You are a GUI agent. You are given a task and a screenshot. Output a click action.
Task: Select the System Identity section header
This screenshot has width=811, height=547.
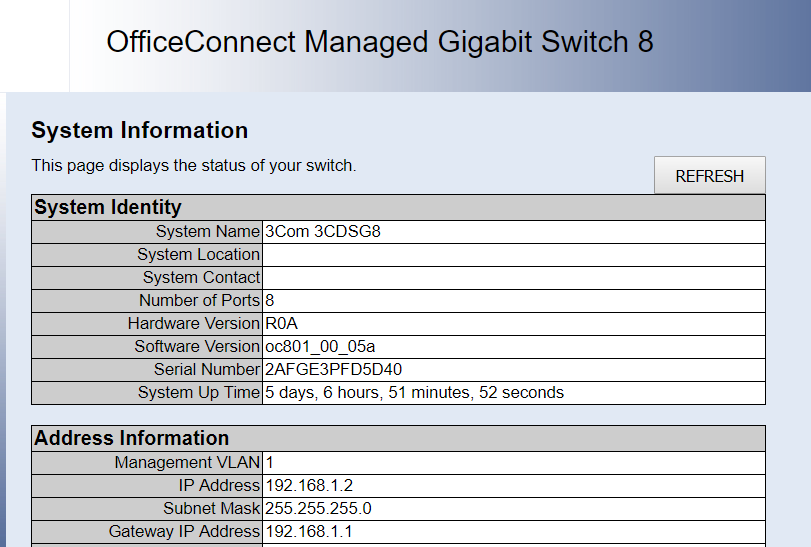(108, 207)
